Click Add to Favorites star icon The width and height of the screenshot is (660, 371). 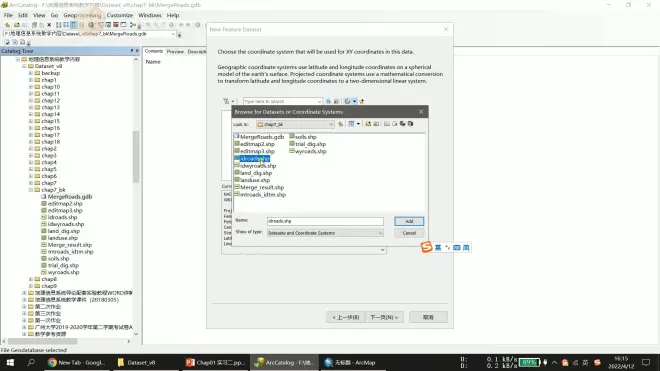[x=362, y=101]
